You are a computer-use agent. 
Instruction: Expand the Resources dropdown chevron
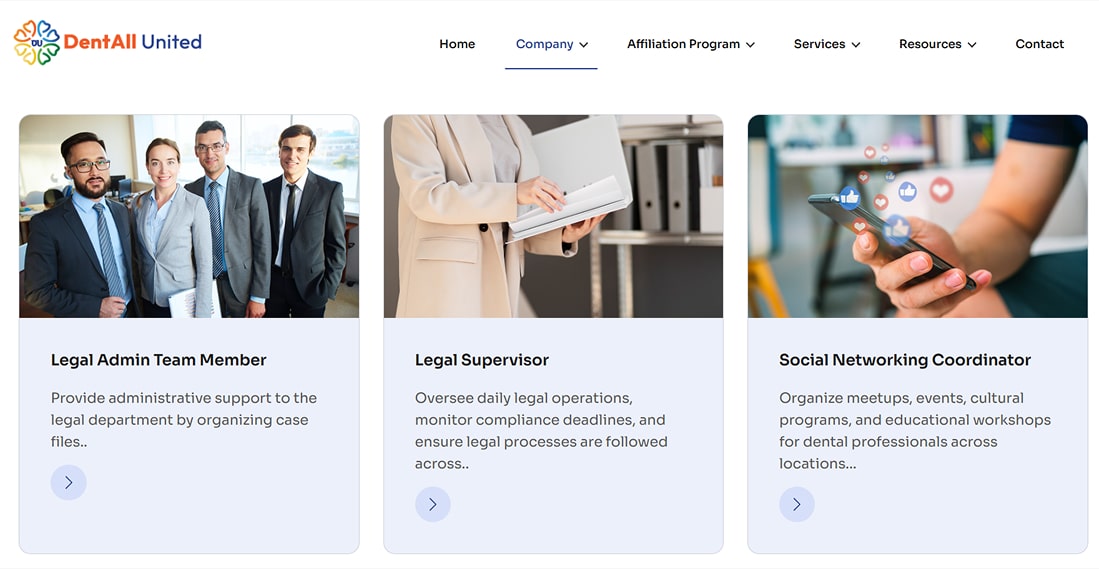972,45
